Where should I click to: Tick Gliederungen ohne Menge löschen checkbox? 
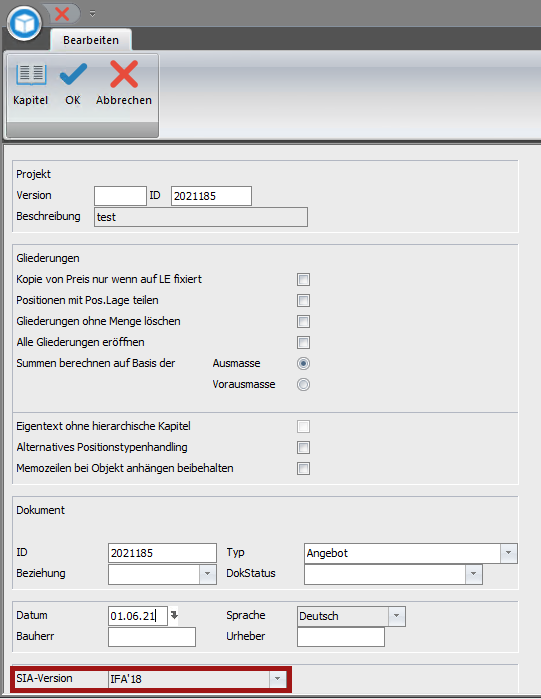tap(303, 321)
